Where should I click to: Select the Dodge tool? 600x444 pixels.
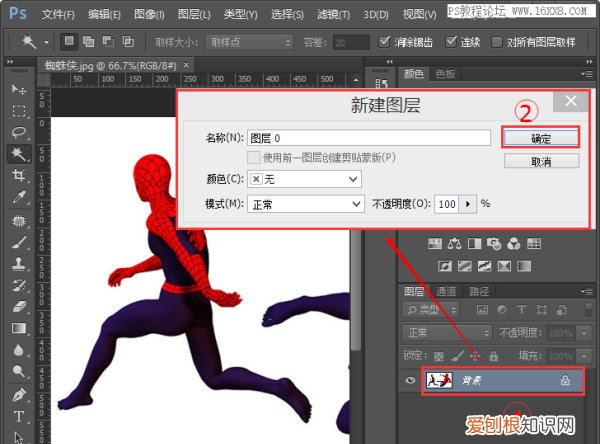[x=19, y=371]
